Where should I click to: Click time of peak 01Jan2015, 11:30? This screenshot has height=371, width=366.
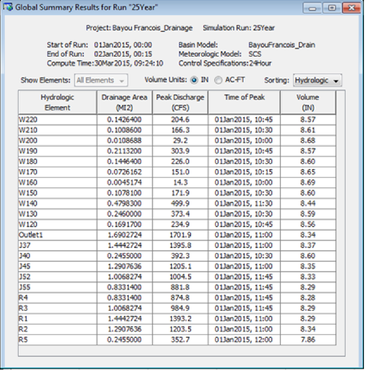point(244,204)
